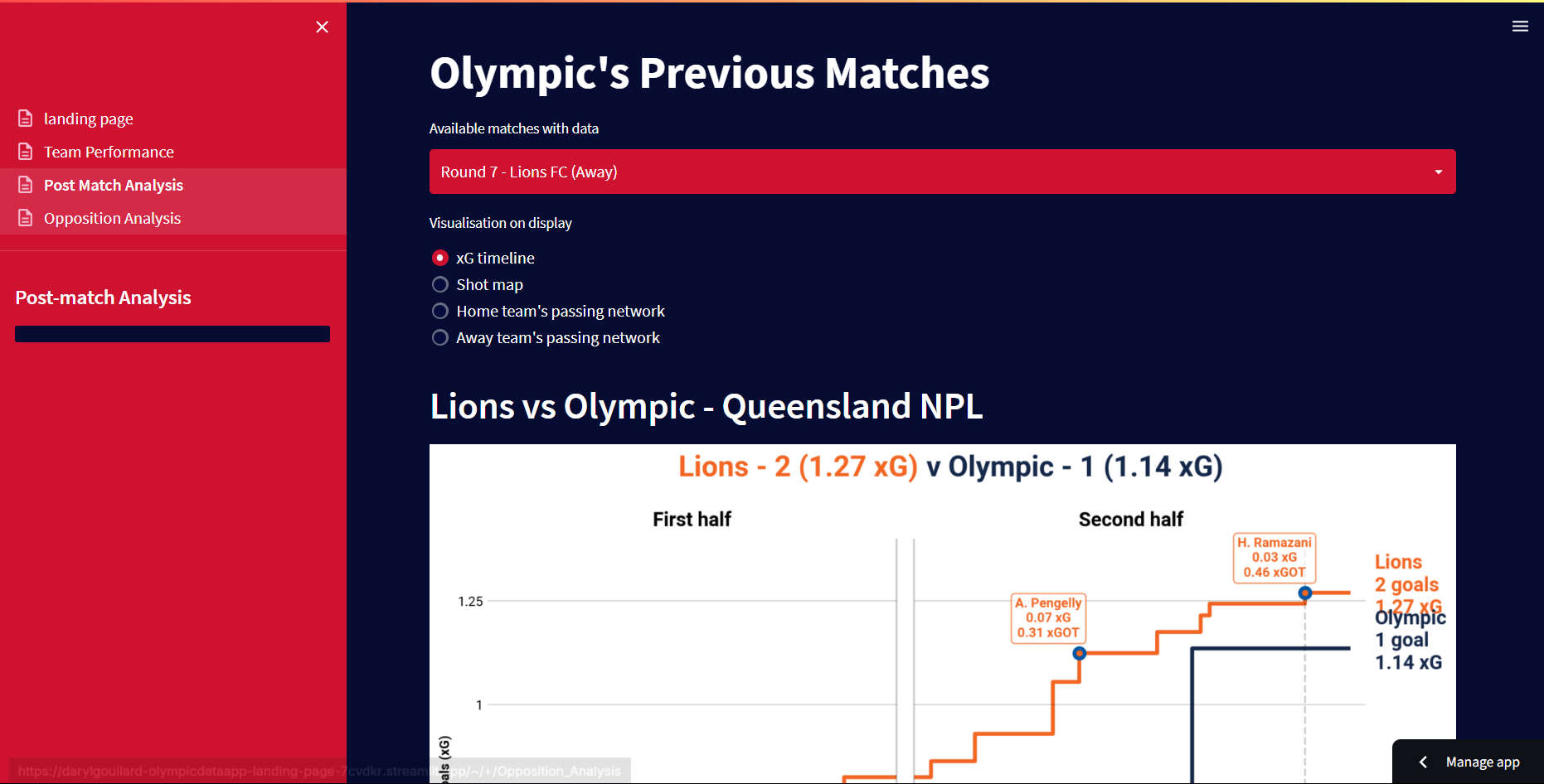
Task: Select the "Shot map" radio button
Action: pyautogui.click(x=439, y=284)
